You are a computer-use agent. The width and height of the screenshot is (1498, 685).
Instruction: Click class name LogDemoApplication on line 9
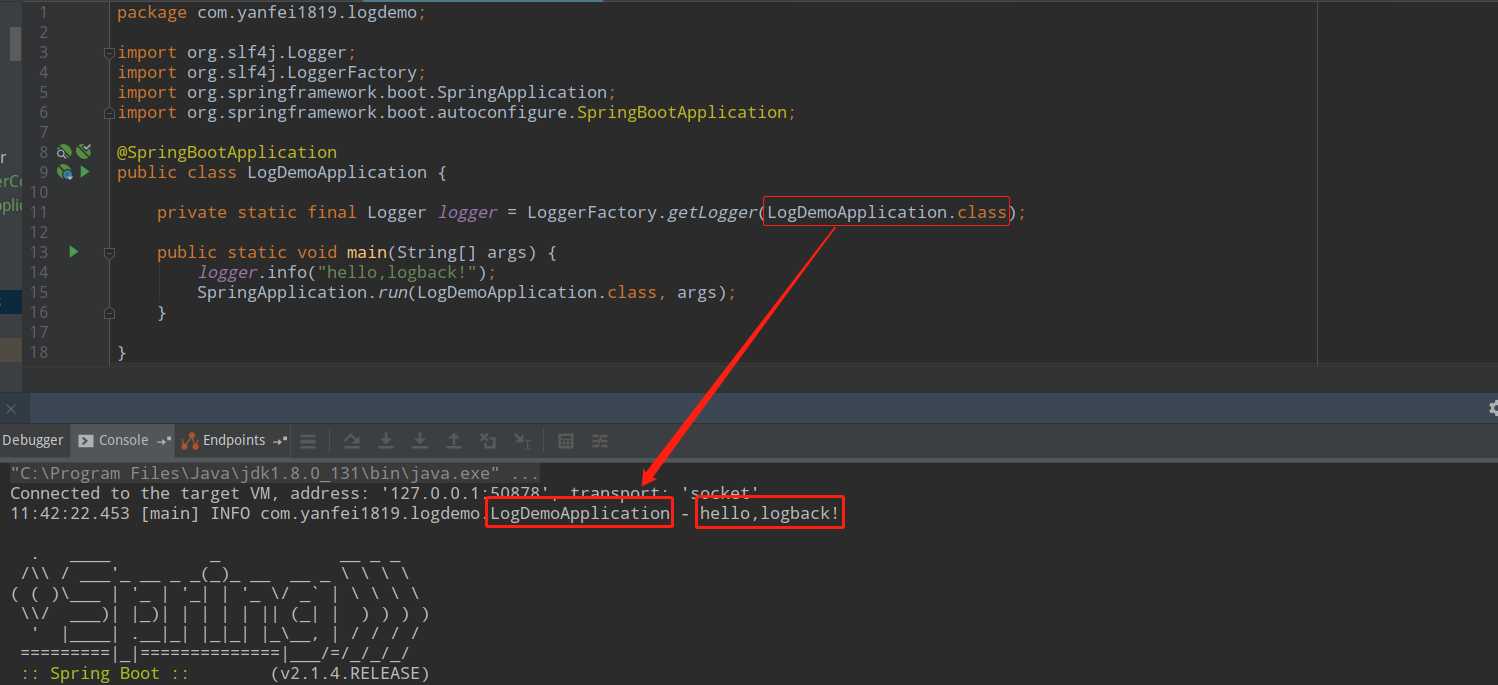coord(337,172)
